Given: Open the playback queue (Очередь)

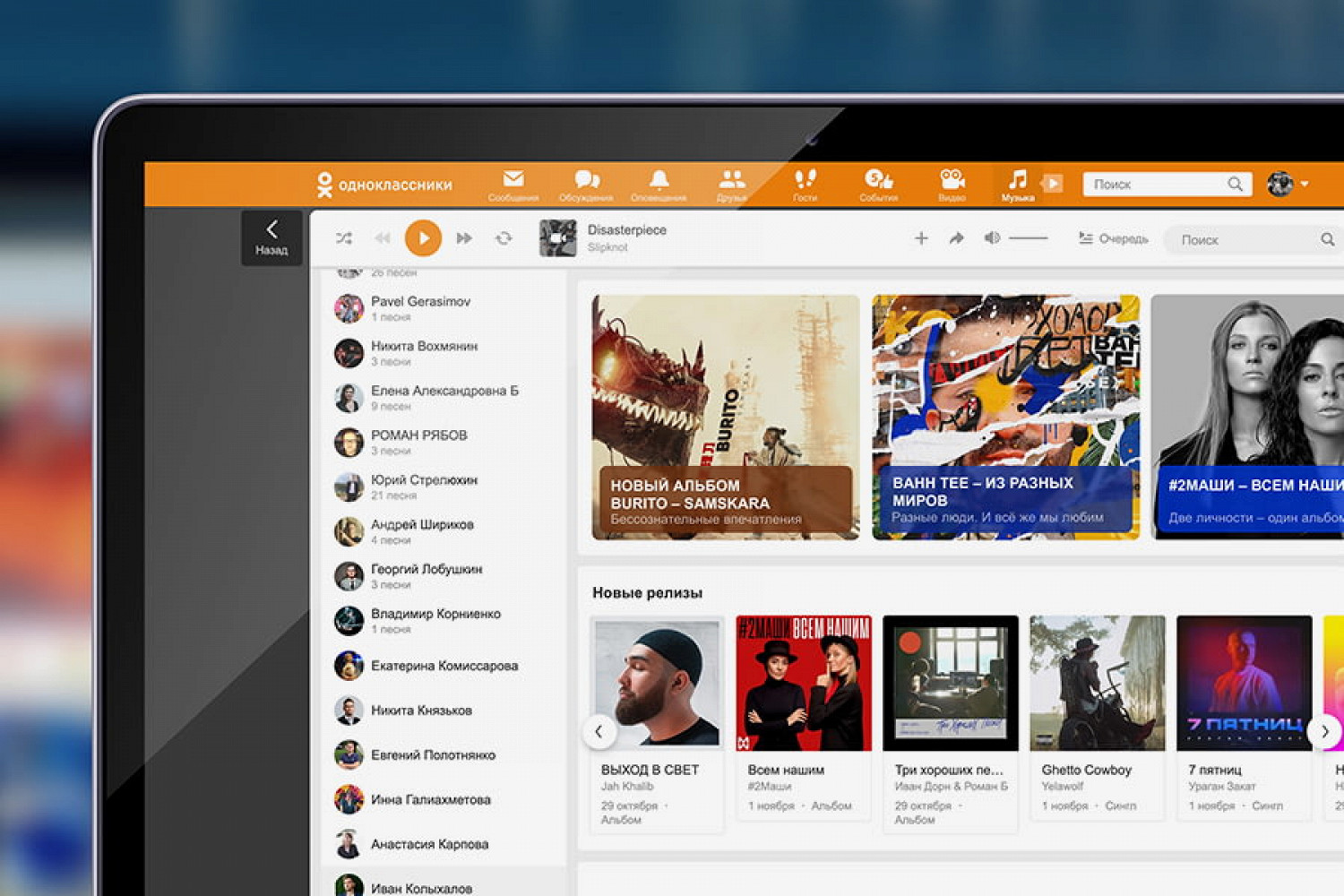Looking at the screenshot, I should 1114,238.
